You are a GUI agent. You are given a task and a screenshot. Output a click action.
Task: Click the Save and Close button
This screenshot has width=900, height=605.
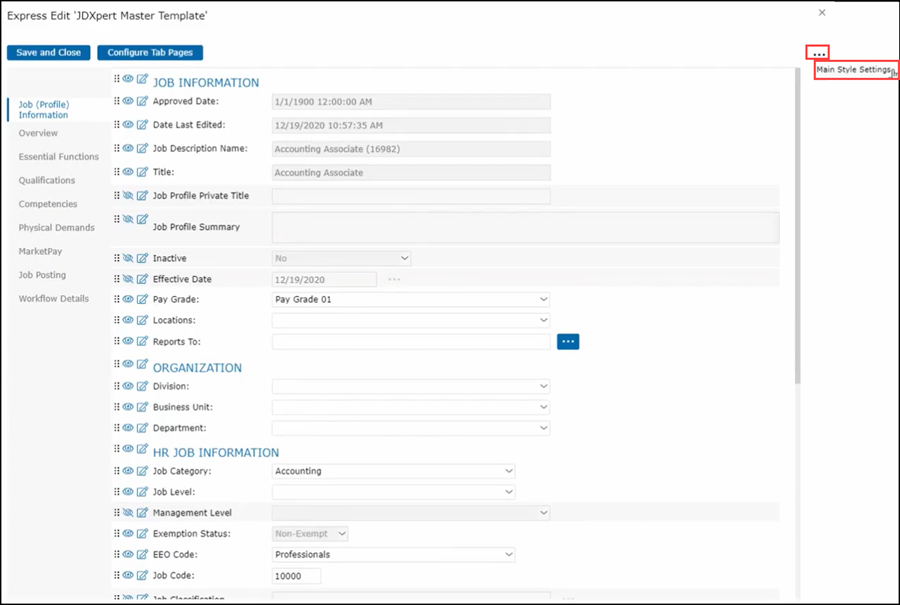click(48, 52)
